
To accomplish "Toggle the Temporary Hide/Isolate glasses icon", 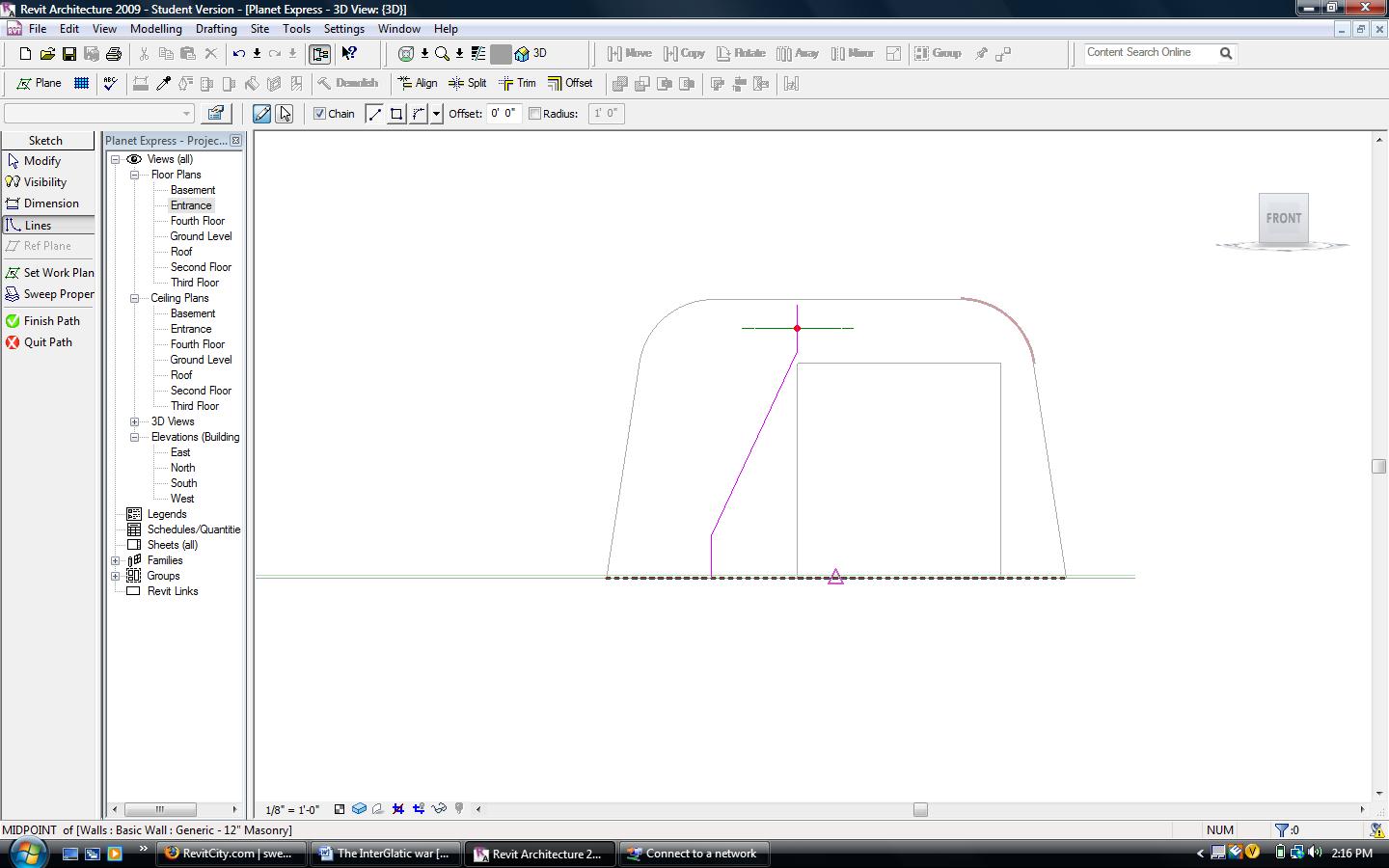I will point(439,809).
